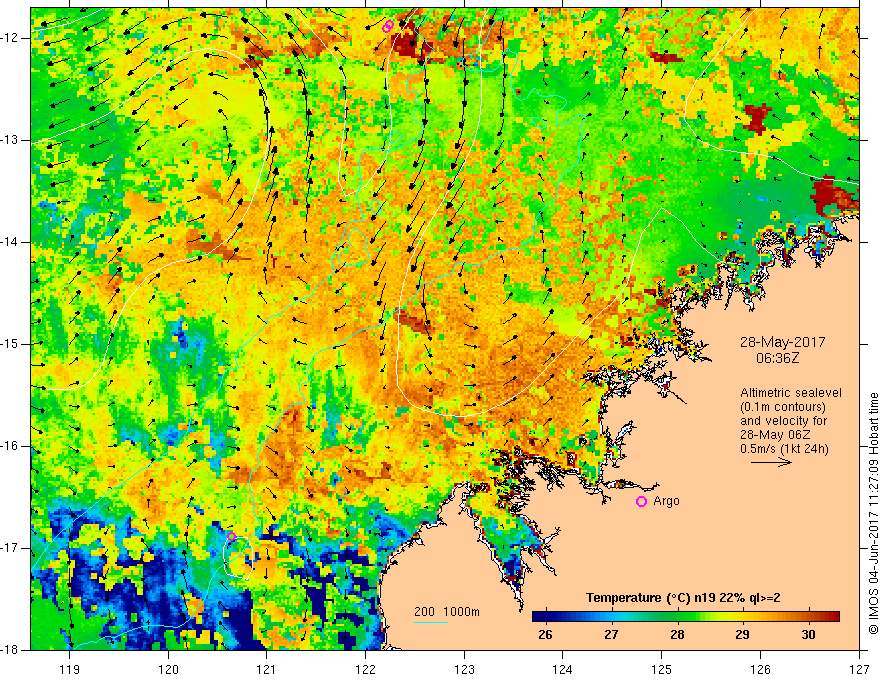
Task: Click the 'Altimetric sealevel' caption line
Action: click(x=791, y=393)
